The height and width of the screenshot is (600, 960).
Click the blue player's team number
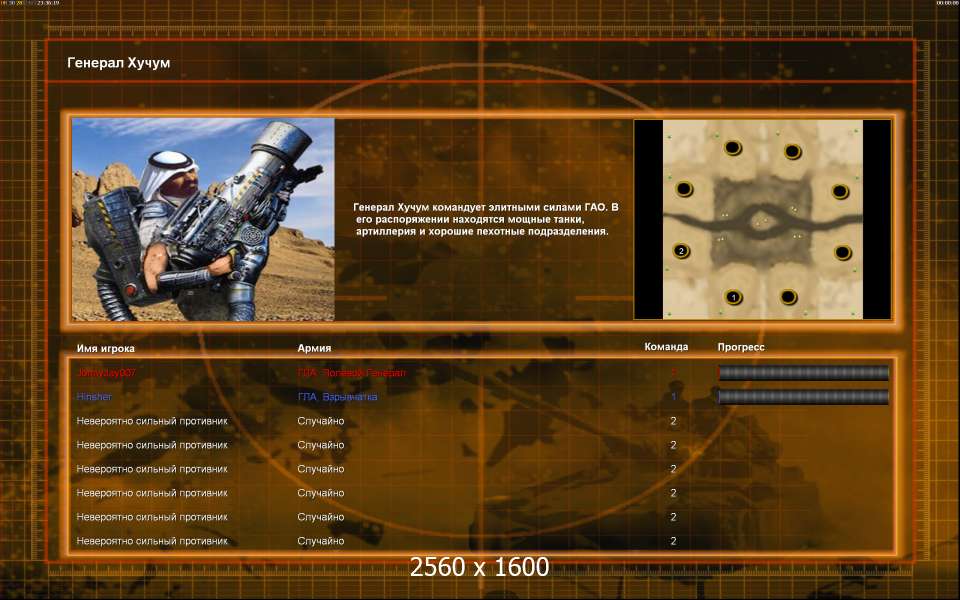[x=673, y=397]
